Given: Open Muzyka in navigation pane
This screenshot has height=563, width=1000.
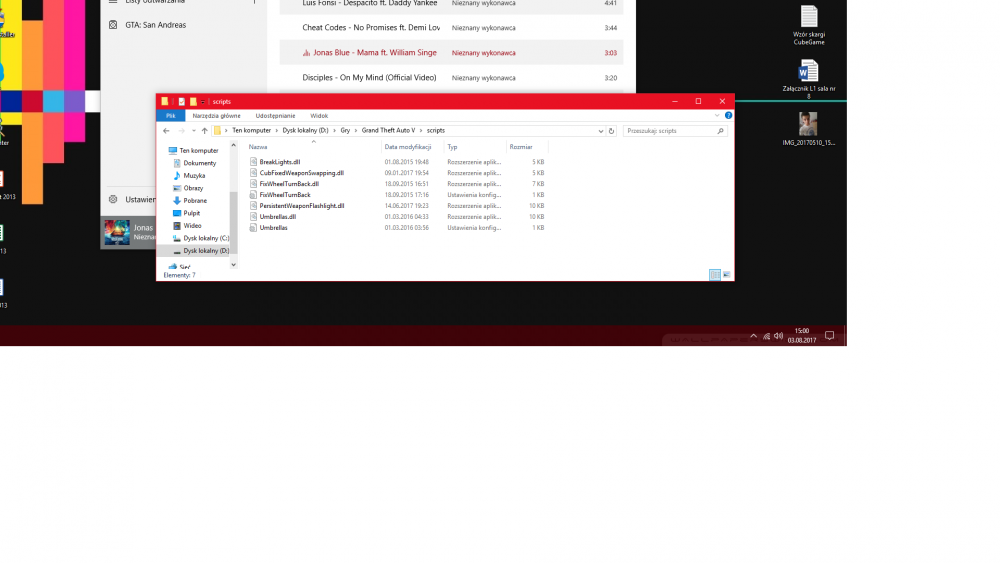Looking at the screenshot, I should coord(189,175).
